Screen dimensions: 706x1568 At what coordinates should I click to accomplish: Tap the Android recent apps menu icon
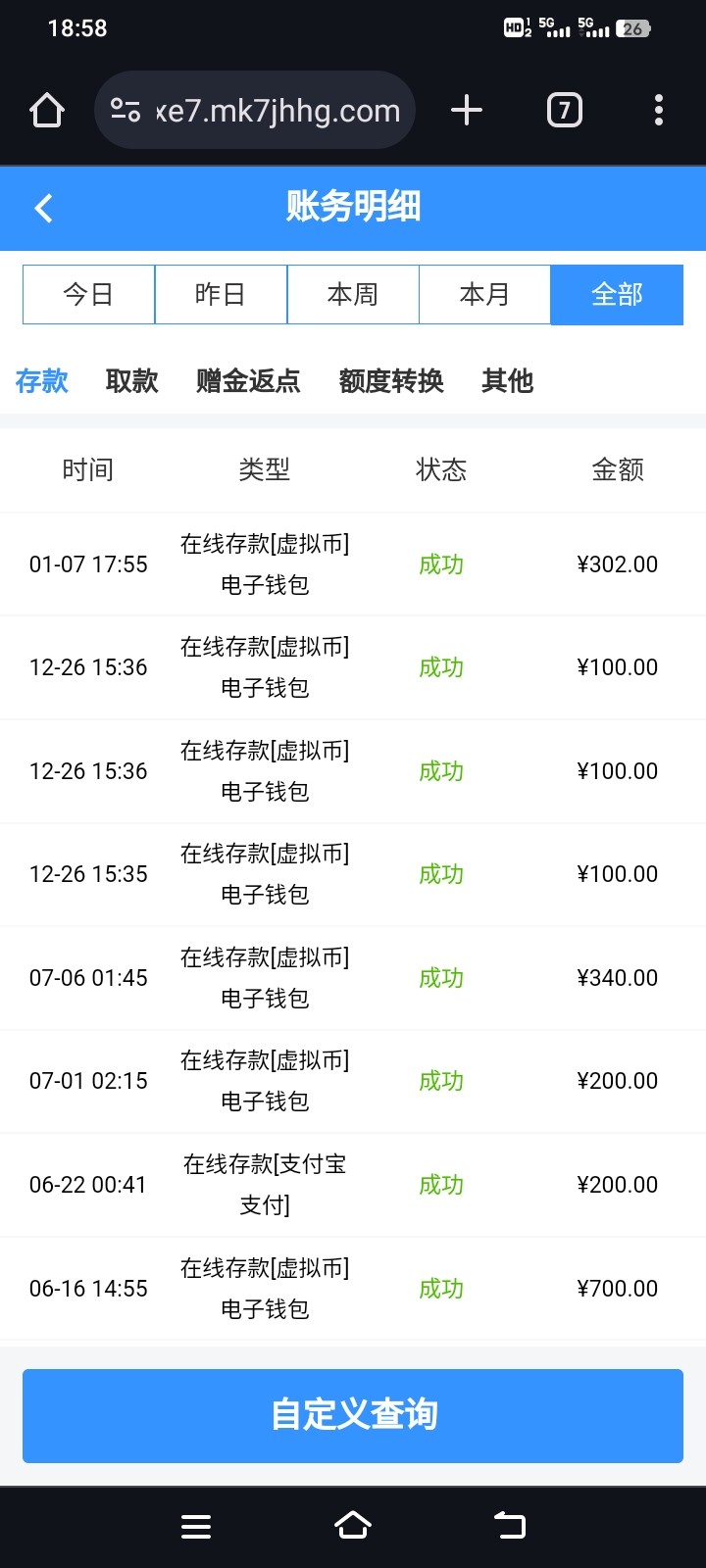click(196, 1526)
